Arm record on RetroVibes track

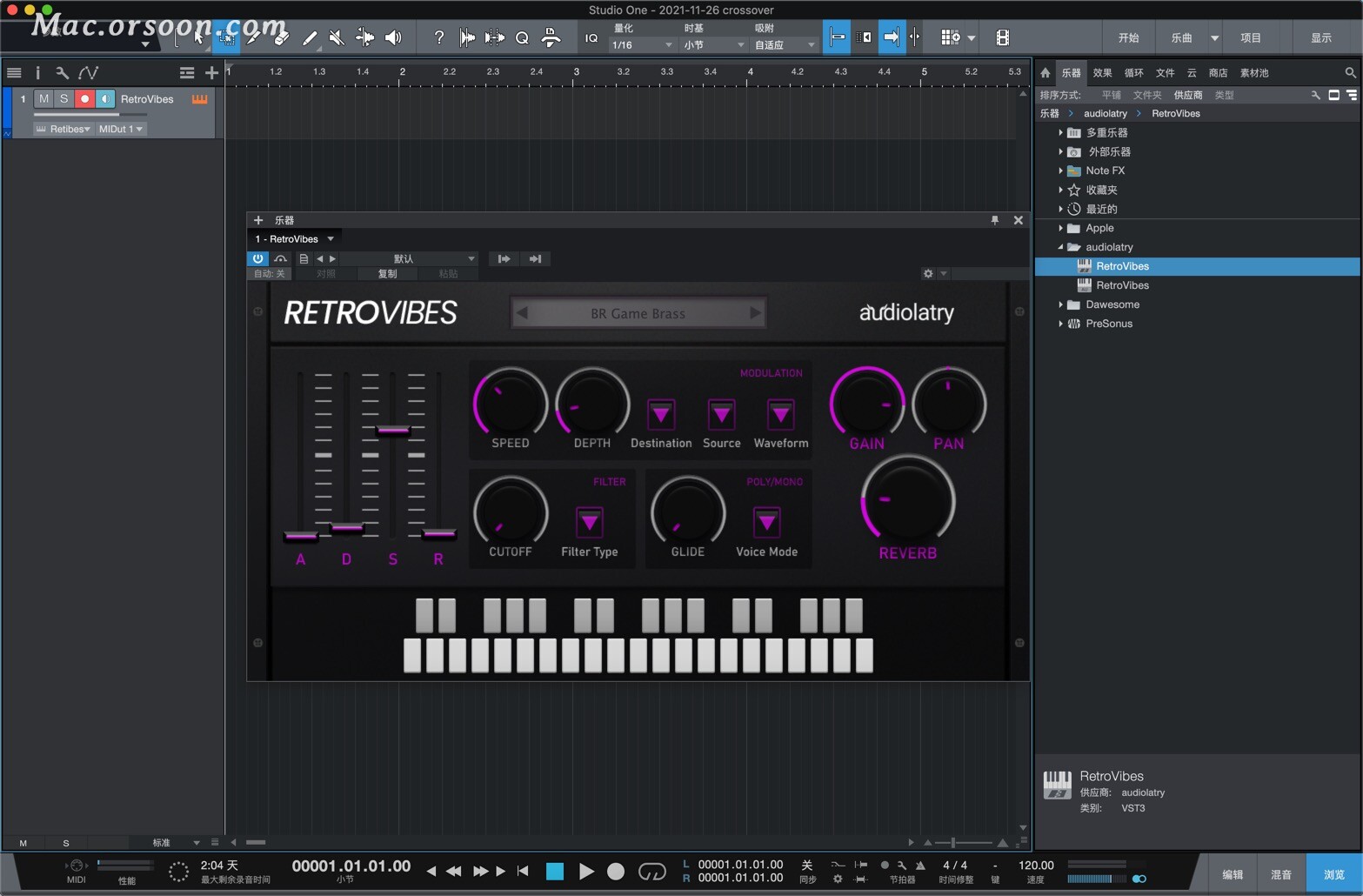point(84,99)
